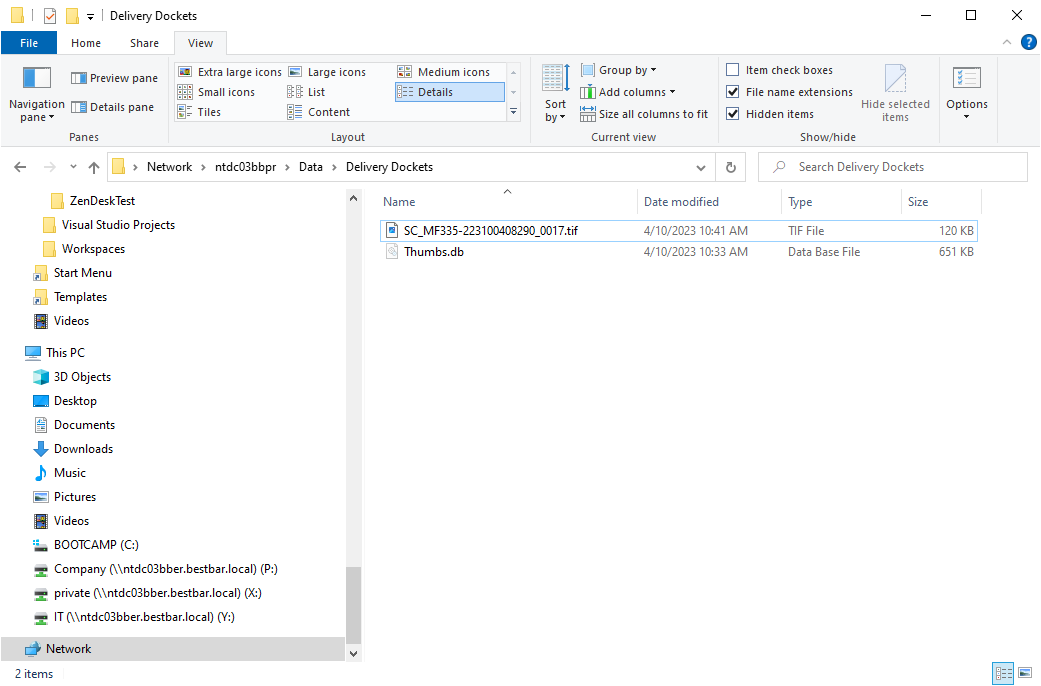The height and width of the screenshot is (686, 1041).
Task: Open the File menu
Action: coord(29,43)
